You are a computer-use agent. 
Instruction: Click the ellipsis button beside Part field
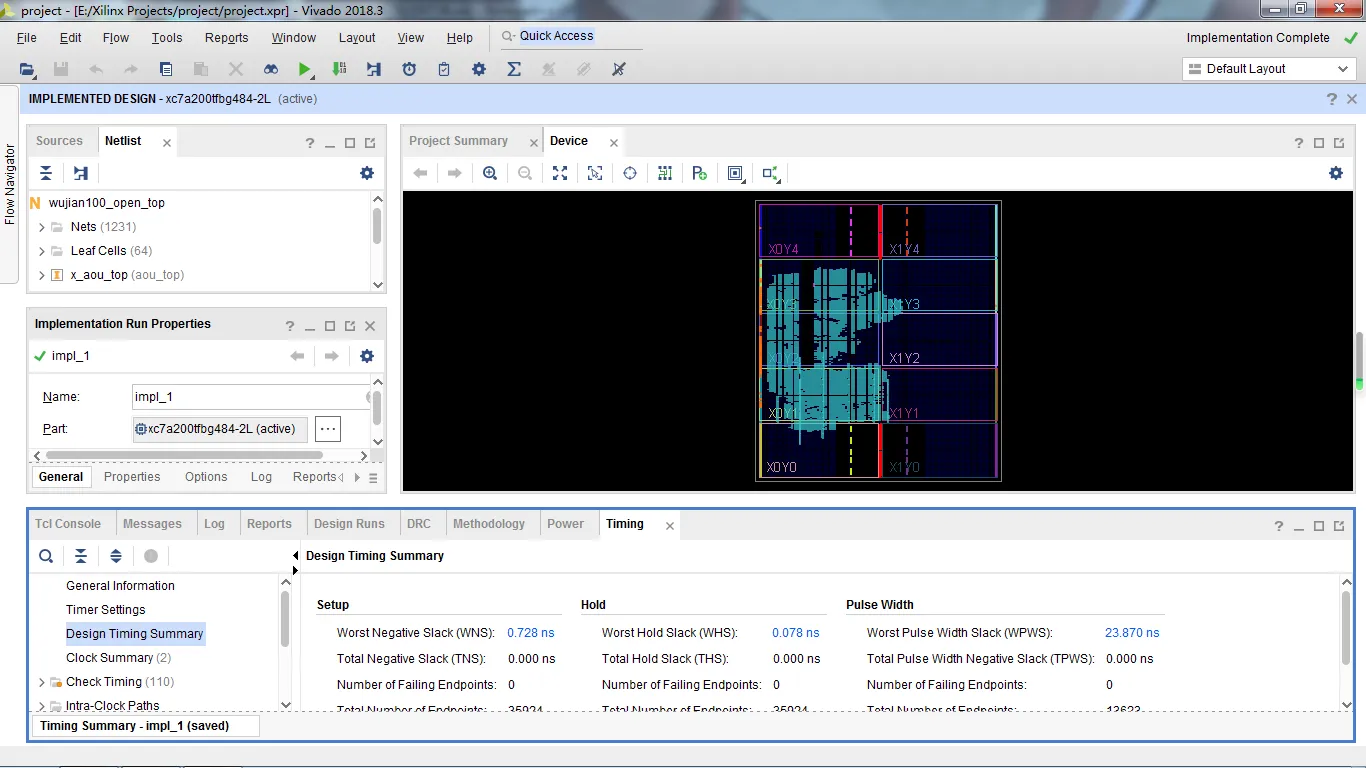click(328, 429)
